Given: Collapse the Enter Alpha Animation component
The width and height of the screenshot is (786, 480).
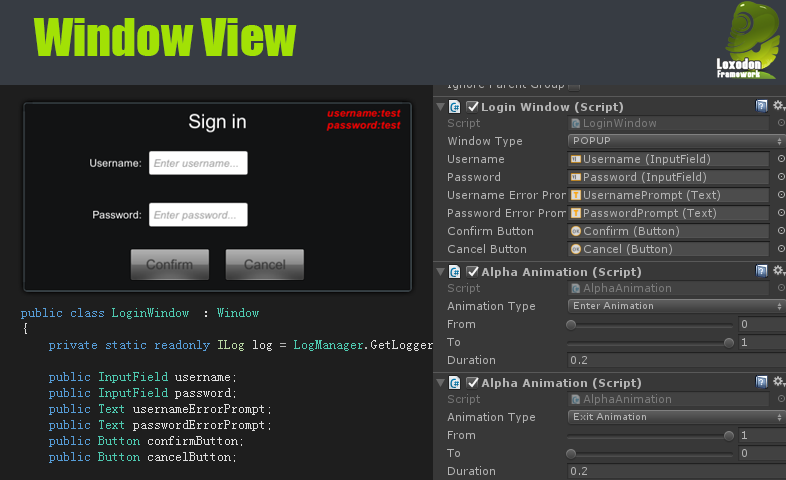Looking at the screenshot, I should pos(441,272).
